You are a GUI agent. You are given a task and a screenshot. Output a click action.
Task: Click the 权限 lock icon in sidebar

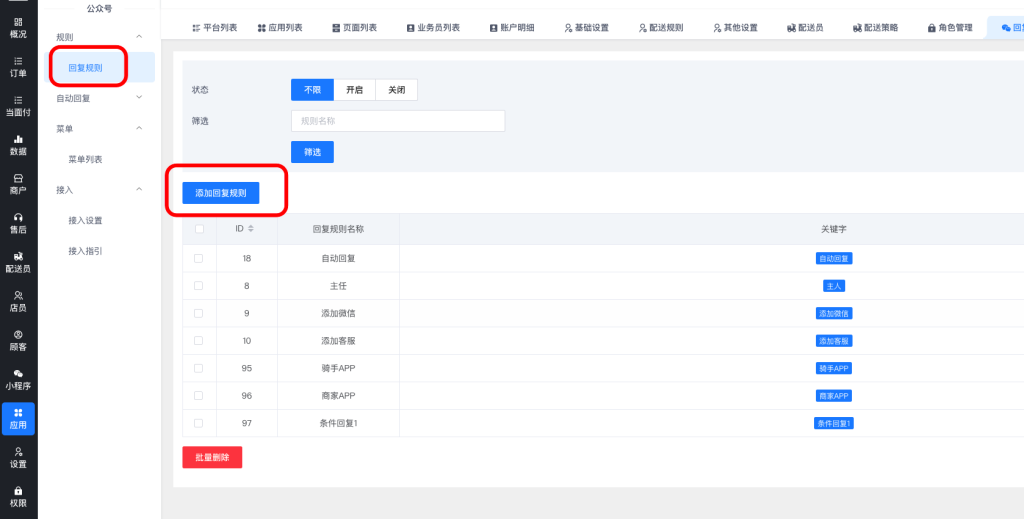coord(18,496)
